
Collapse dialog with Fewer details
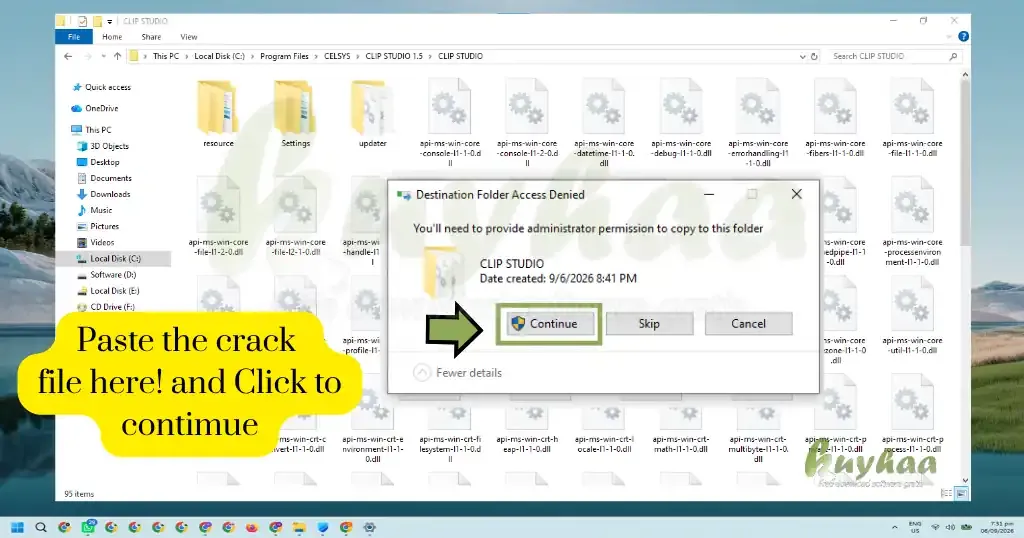(458, 373)
